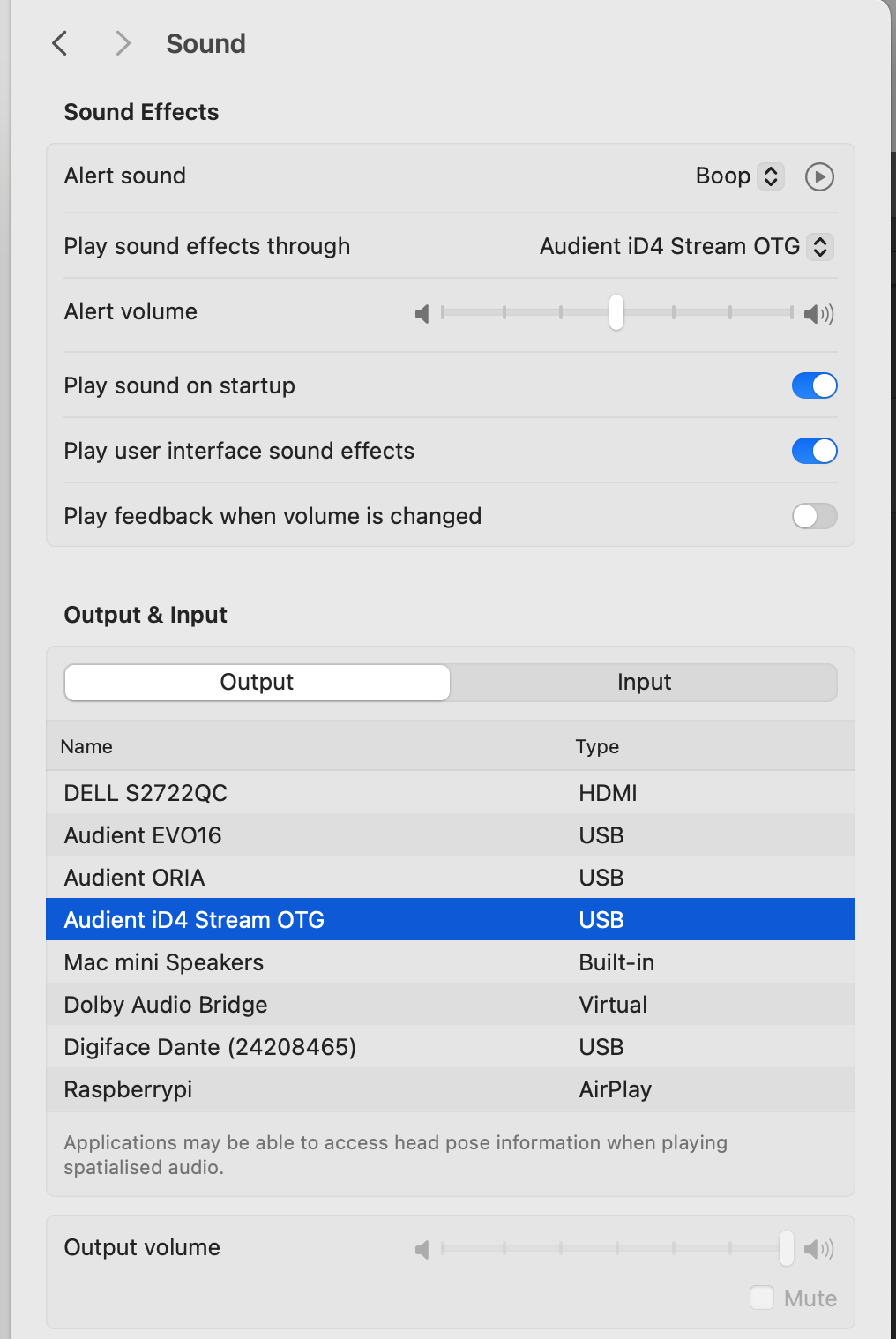Open the Play sound effects through dropdown

(820, 246)
